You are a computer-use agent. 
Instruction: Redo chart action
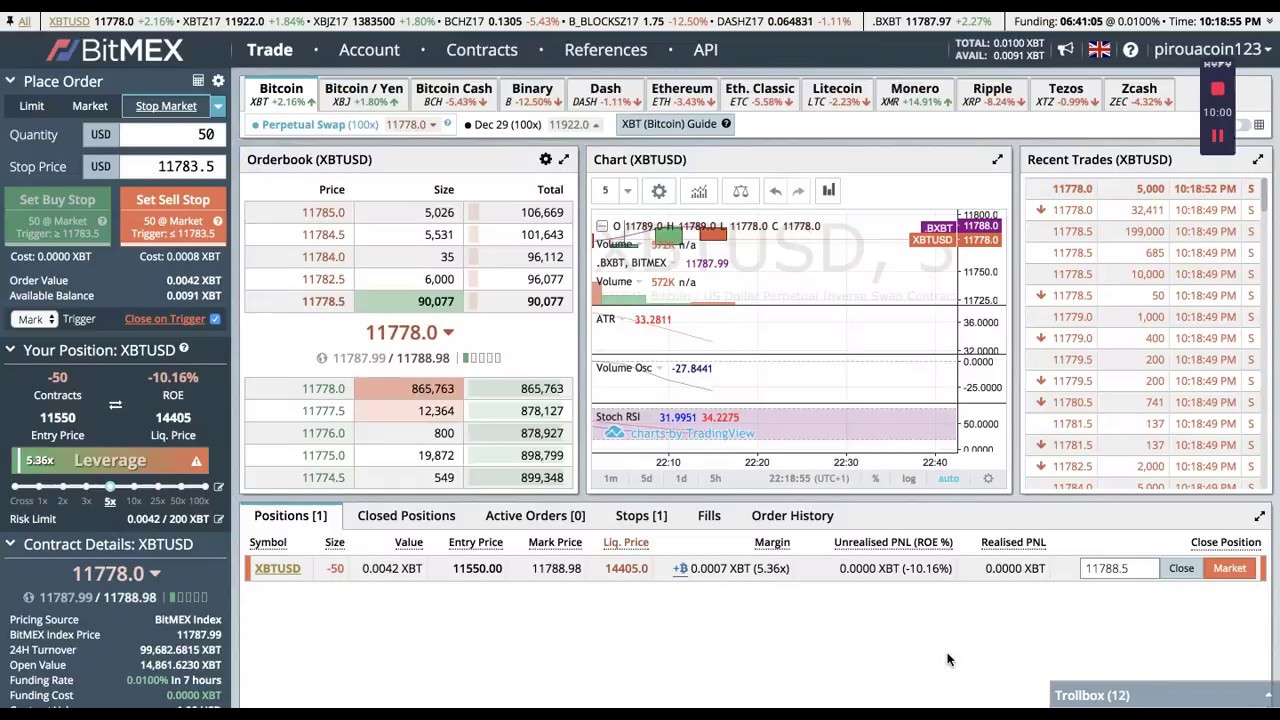pos(798,191)
